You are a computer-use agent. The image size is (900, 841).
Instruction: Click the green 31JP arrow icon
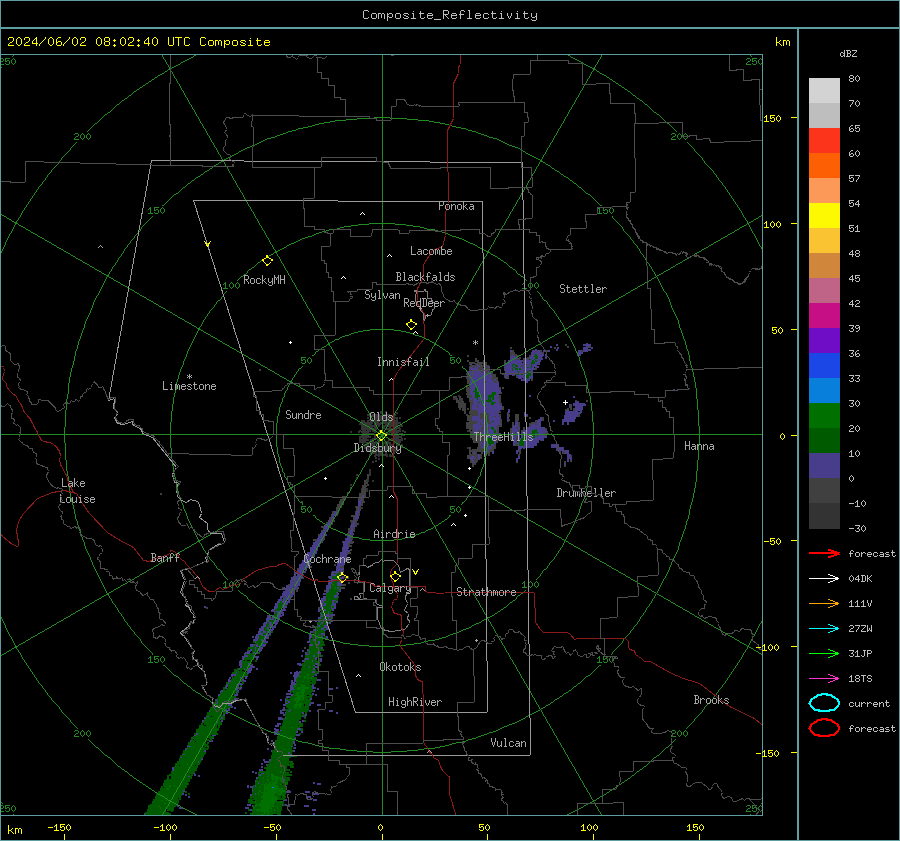point(824,653)
